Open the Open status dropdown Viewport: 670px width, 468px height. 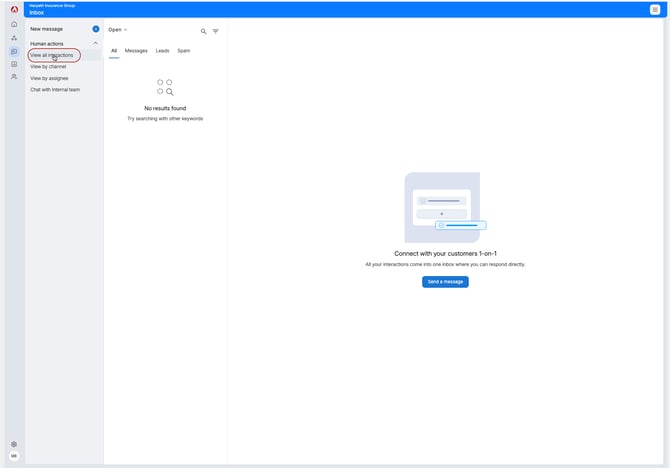point(118,30)
